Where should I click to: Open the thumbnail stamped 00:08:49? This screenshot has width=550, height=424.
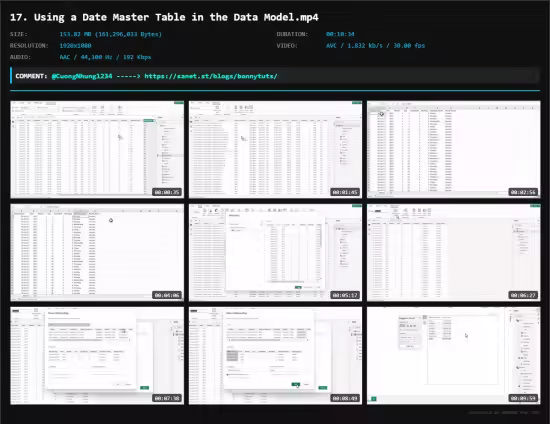click(275, 356)
